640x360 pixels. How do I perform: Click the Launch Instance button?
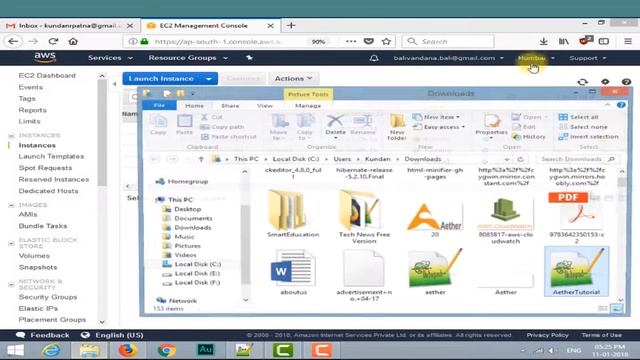(162, 78)
